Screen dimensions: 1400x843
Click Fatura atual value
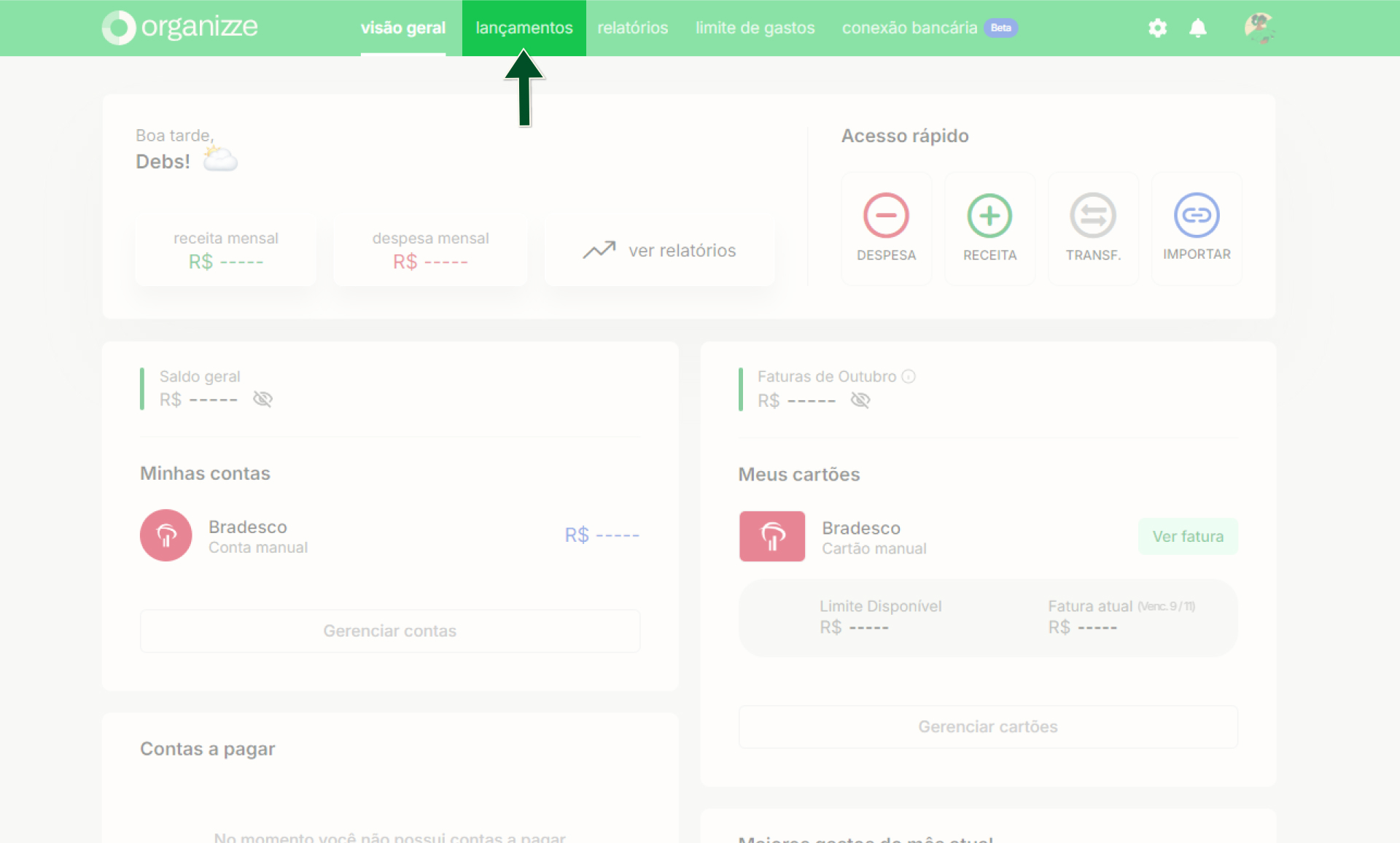[x=1083, y=628]
